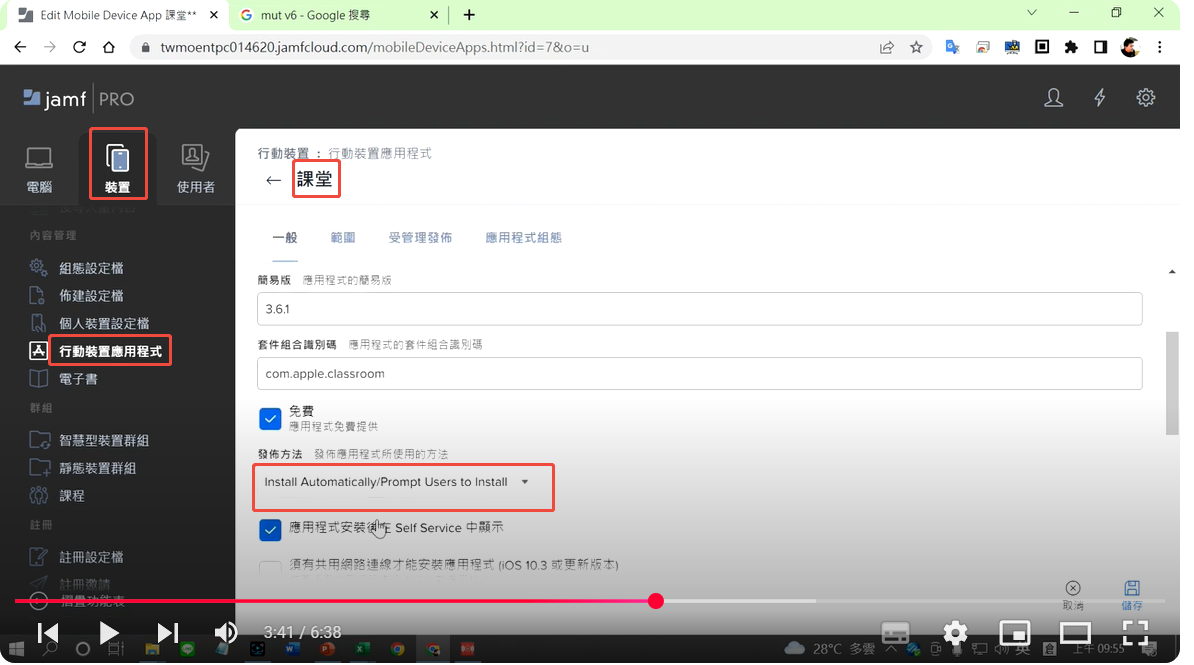Open the 電腦 (Computers) section icon
The height and width of the screenshot is (665, 1194).
tap(39, 158)
